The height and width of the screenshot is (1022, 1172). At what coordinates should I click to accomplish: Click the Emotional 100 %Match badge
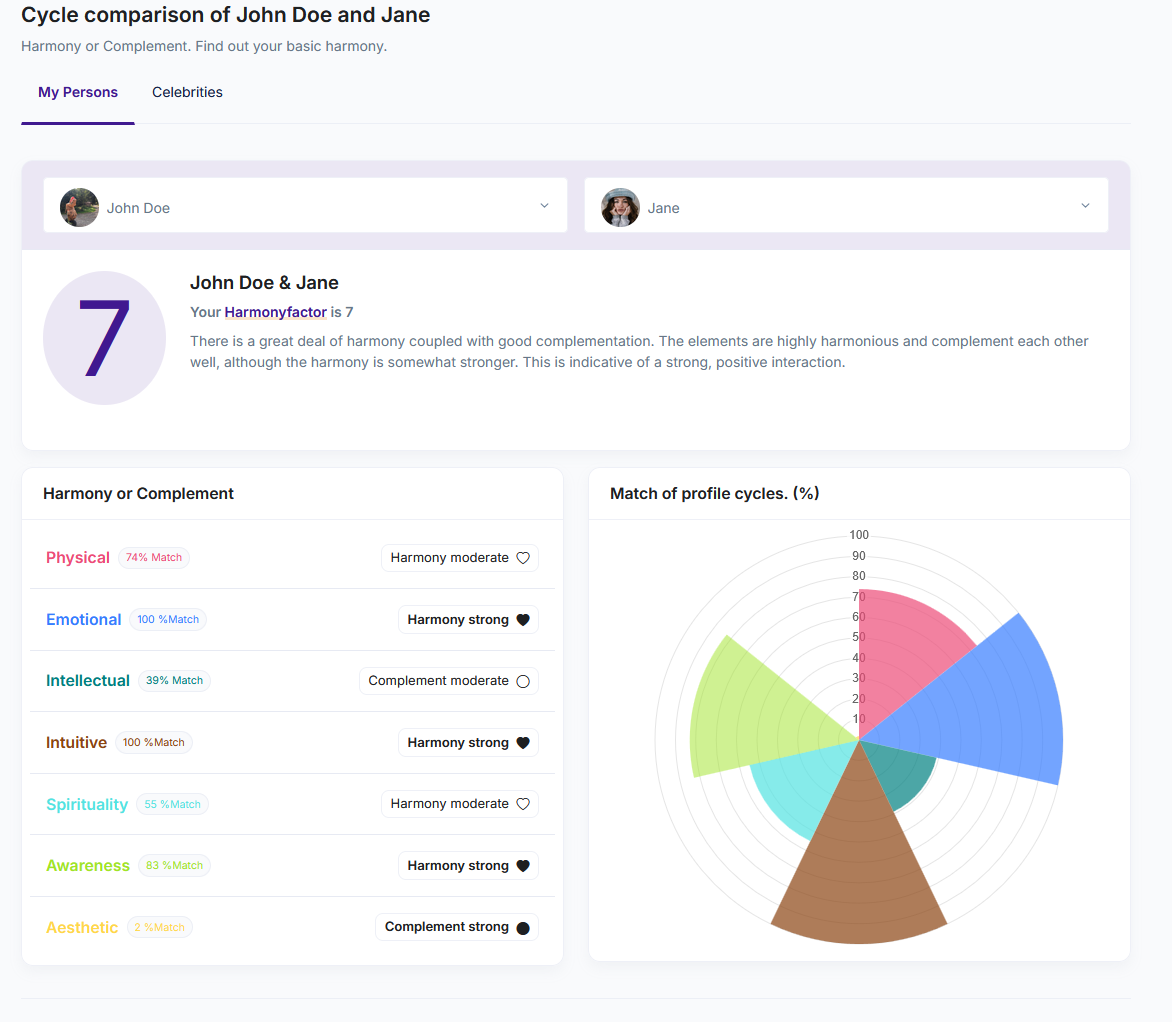click(168, 620)
